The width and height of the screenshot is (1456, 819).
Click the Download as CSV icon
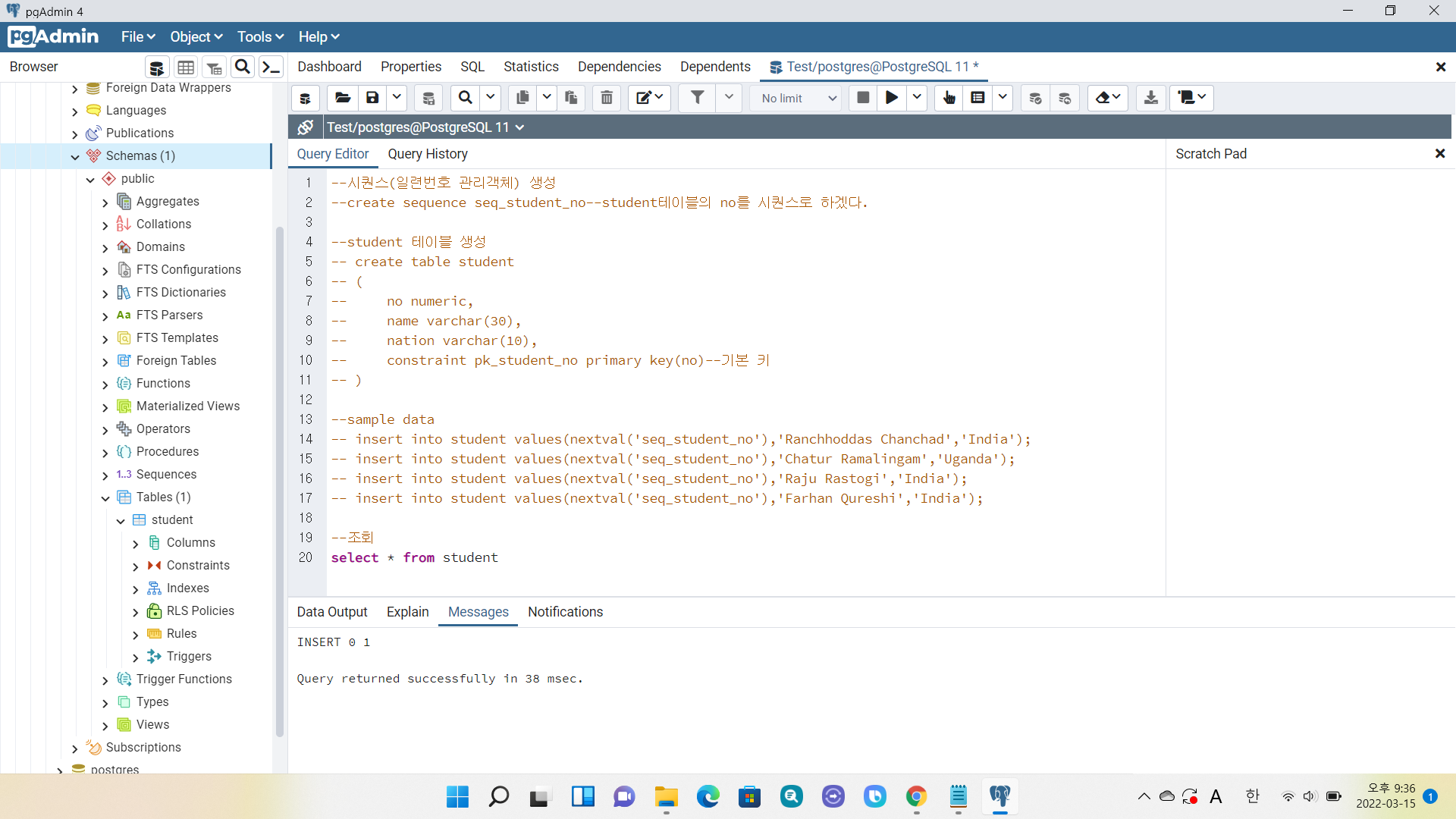pos(1150,98)
